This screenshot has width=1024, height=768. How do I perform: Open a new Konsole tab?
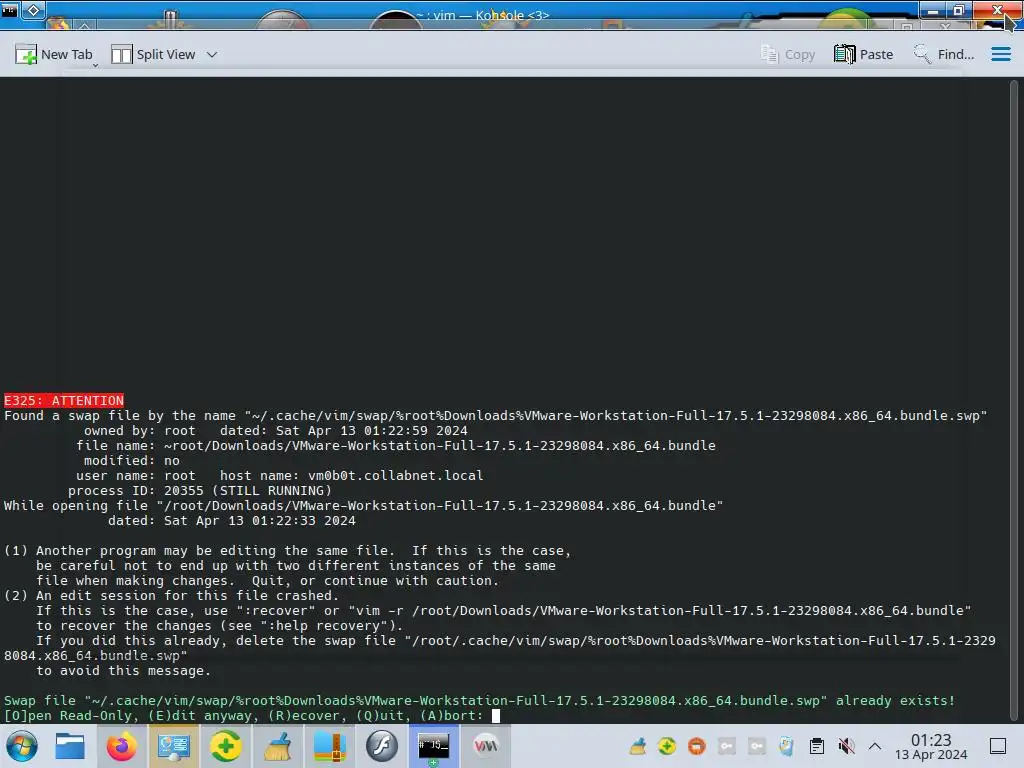pos(54,54)
